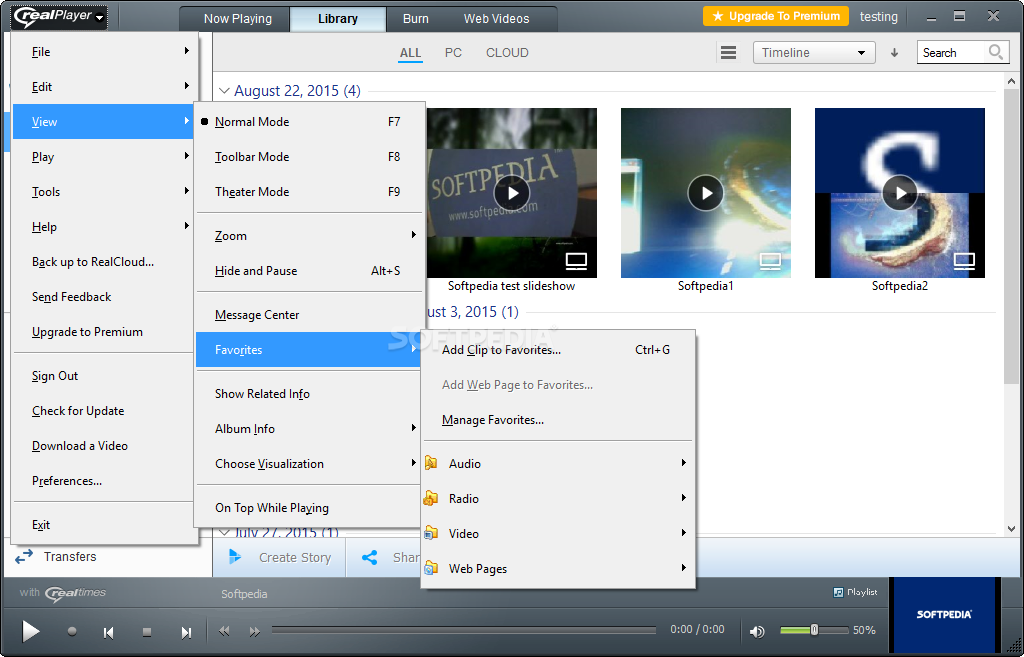Screen dimensions: 1024x657
Task: Click the search magnifier icon
Action: tap(995, 52)
